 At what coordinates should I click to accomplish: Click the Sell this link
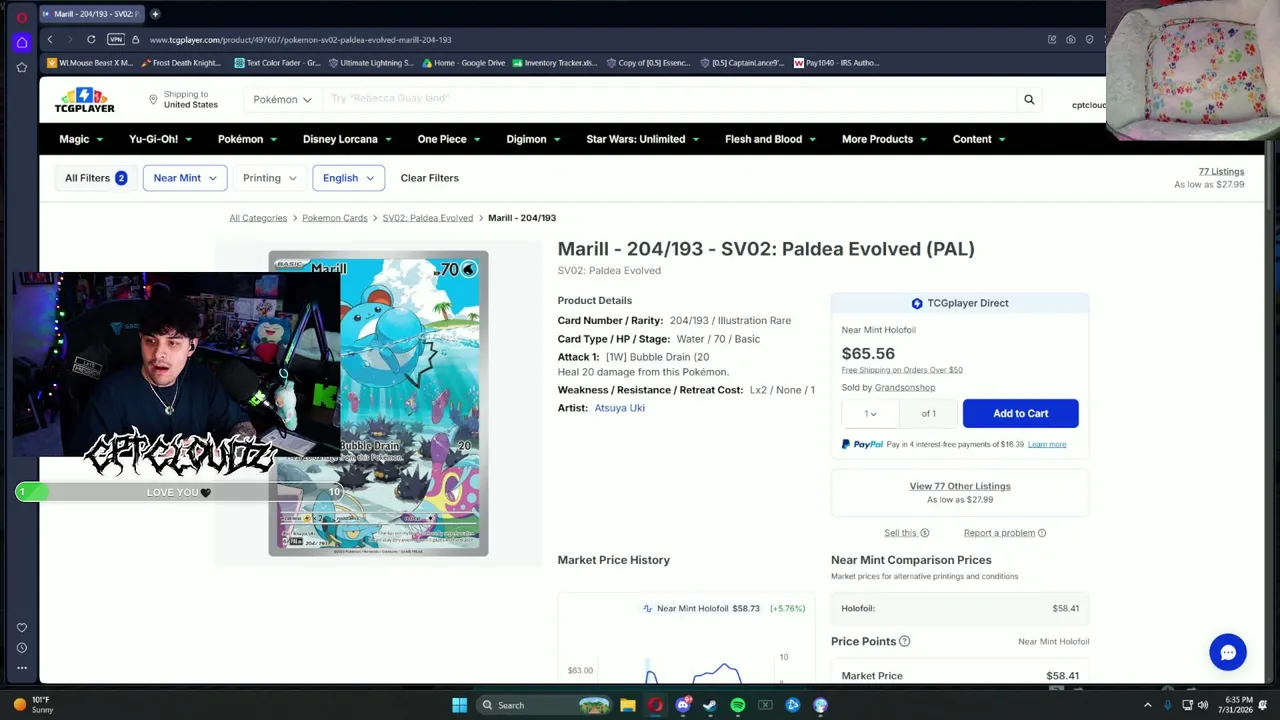[x=906, y=533]
